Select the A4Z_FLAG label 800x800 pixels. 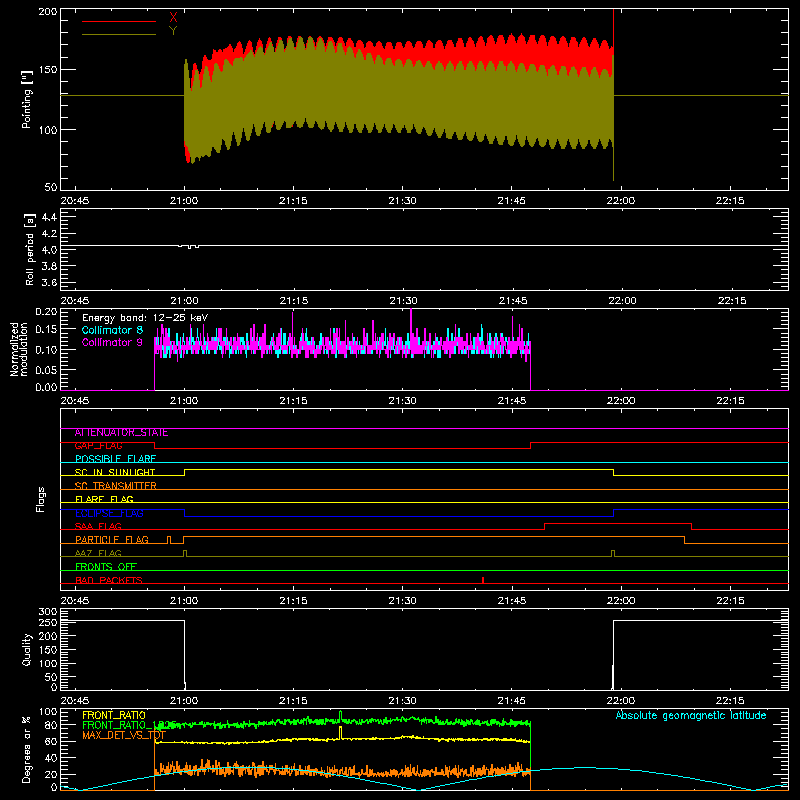point(98,553)
